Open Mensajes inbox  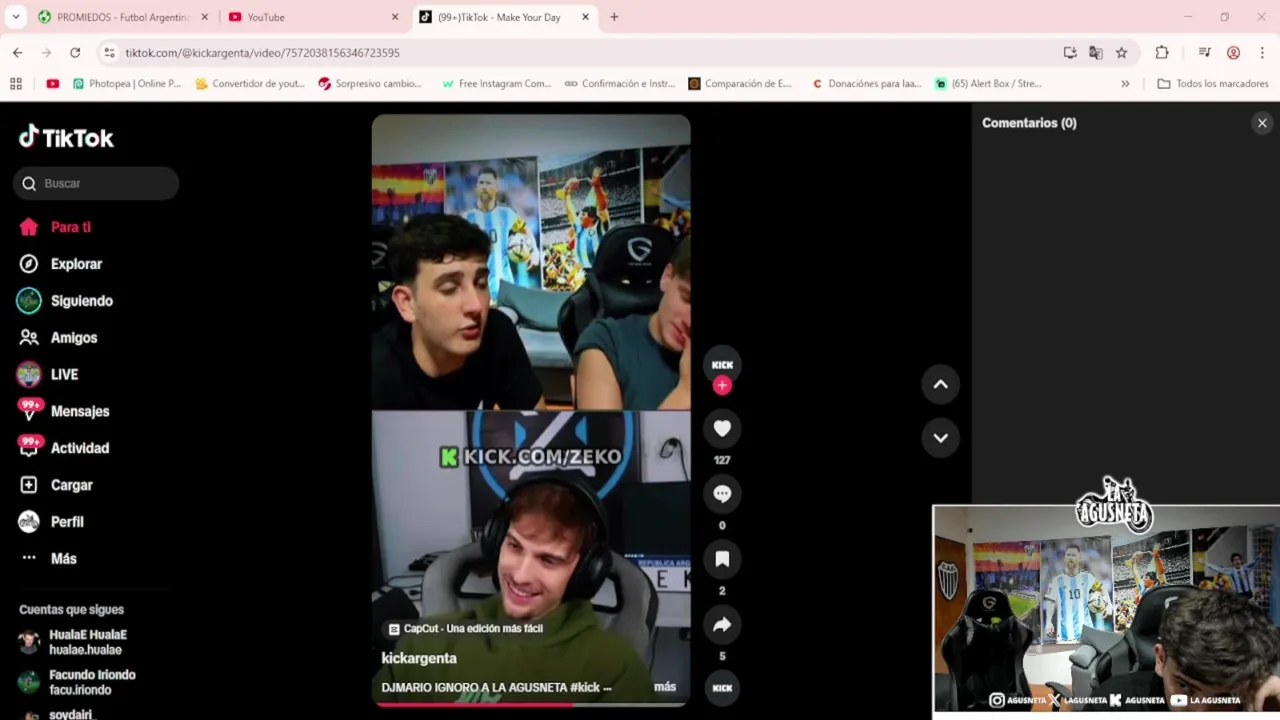coord(64,411)
